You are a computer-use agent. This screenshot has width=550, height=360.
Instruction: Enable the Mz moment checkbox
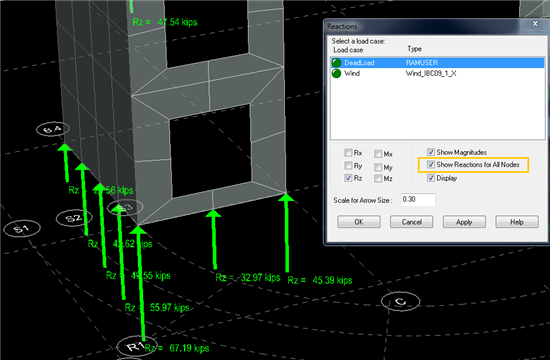[x=378, y=179]
